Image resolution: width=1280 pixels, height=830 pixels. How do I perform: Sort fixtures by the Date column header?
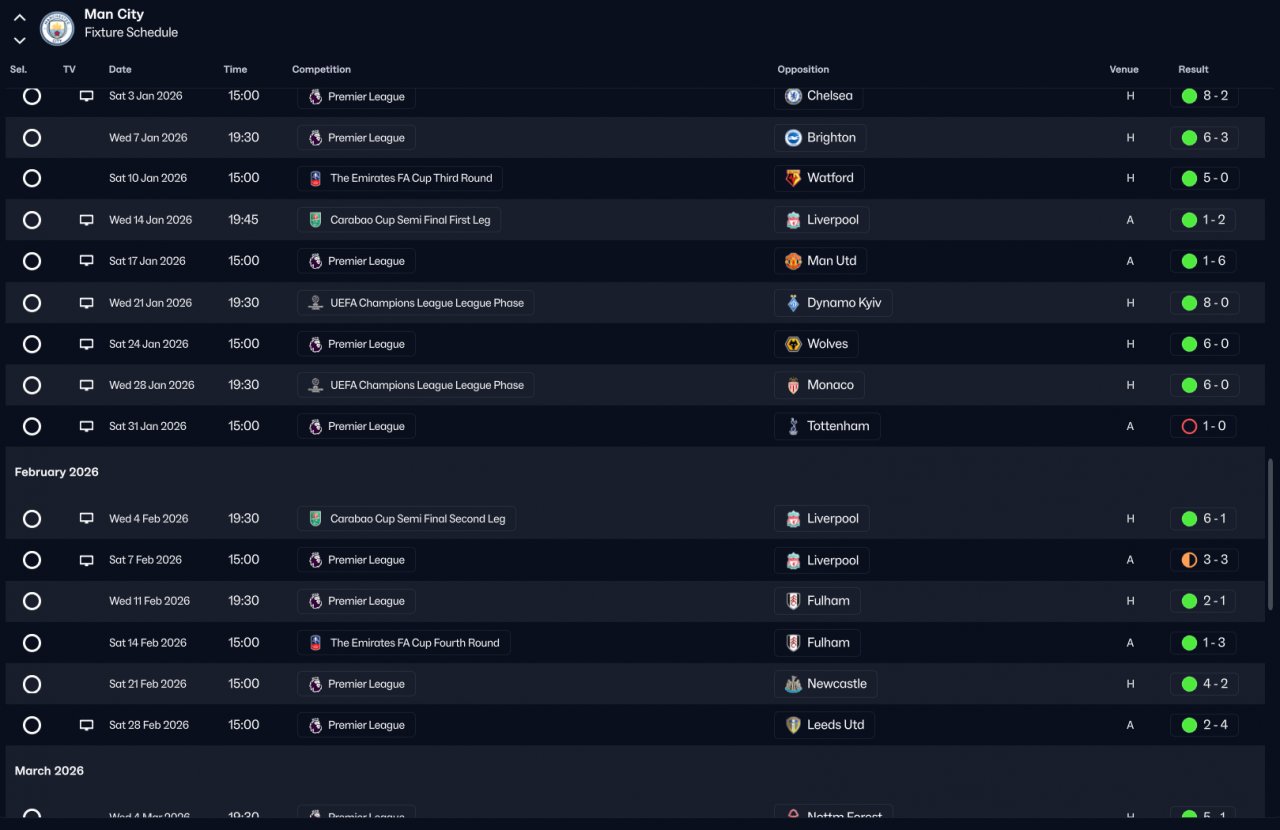point(120,70)
